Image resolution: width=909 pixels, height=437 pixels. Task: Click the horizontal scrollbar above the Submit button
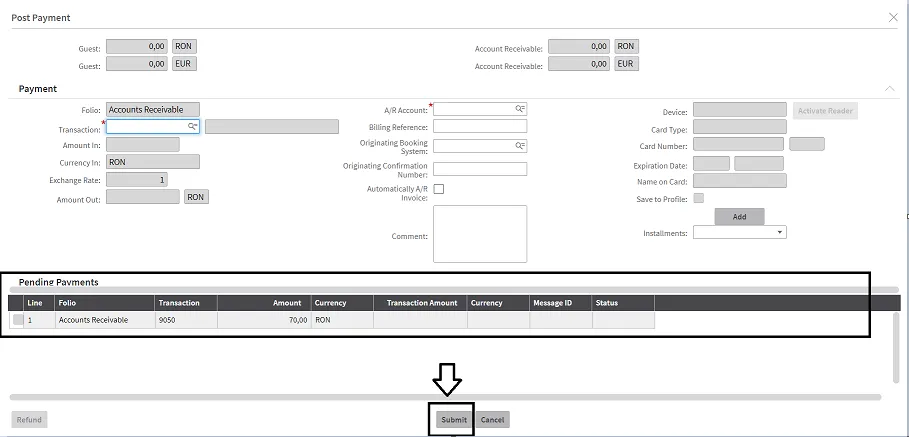coord(445,397)
